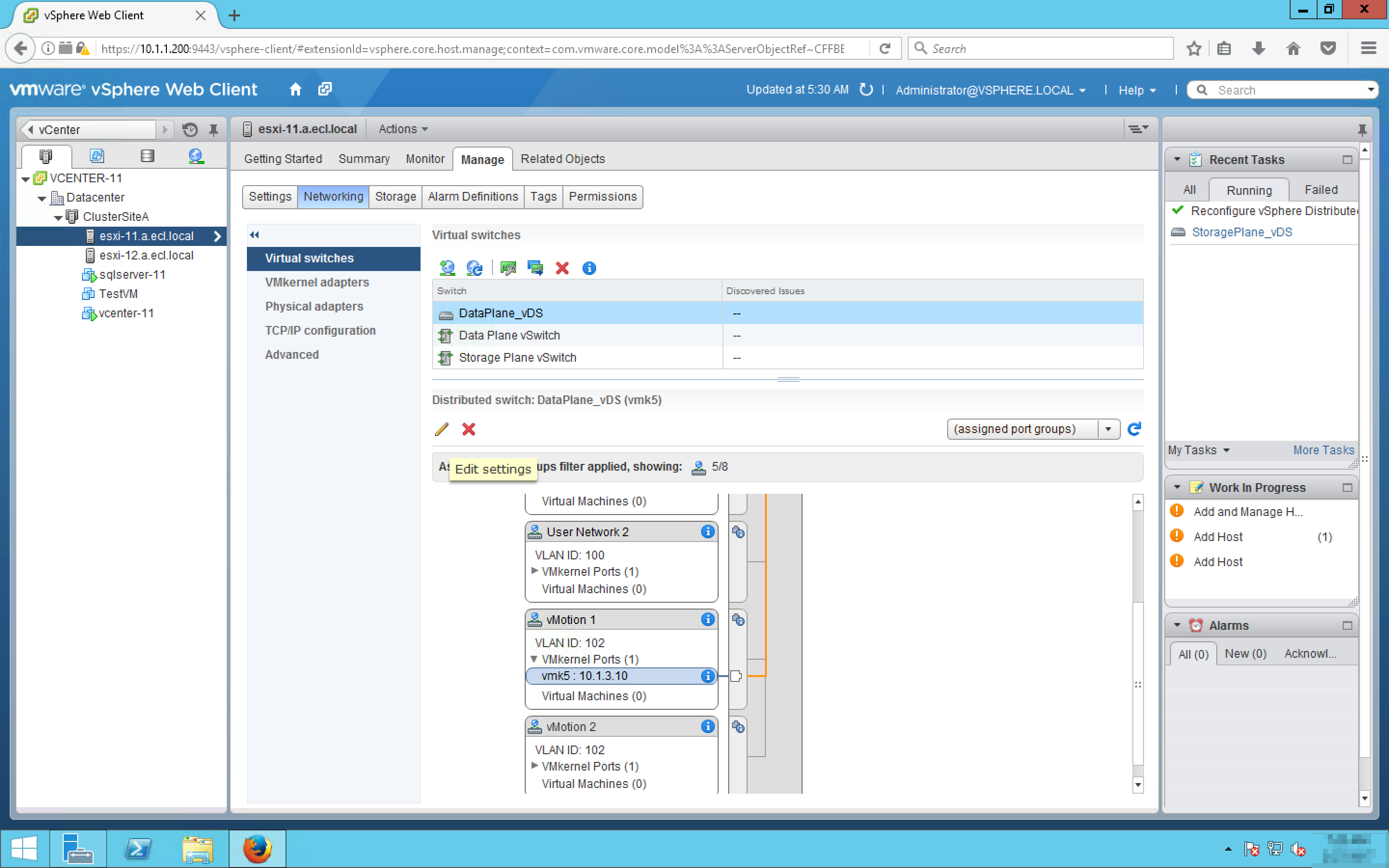Click the blue view switch info icon
Screen dimensions: 1389x868
pyautogui.click(x=589, y=268)
